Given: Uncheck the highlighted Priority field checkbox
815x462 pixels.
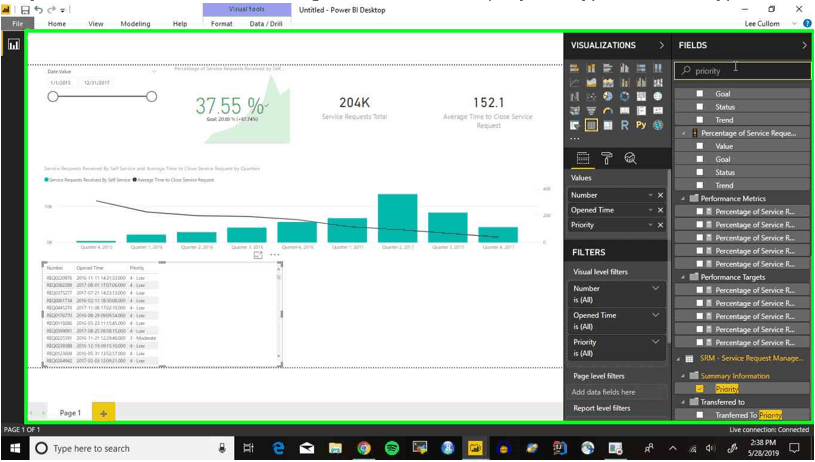Looking at the screenshot, I should tap(700, 389).
